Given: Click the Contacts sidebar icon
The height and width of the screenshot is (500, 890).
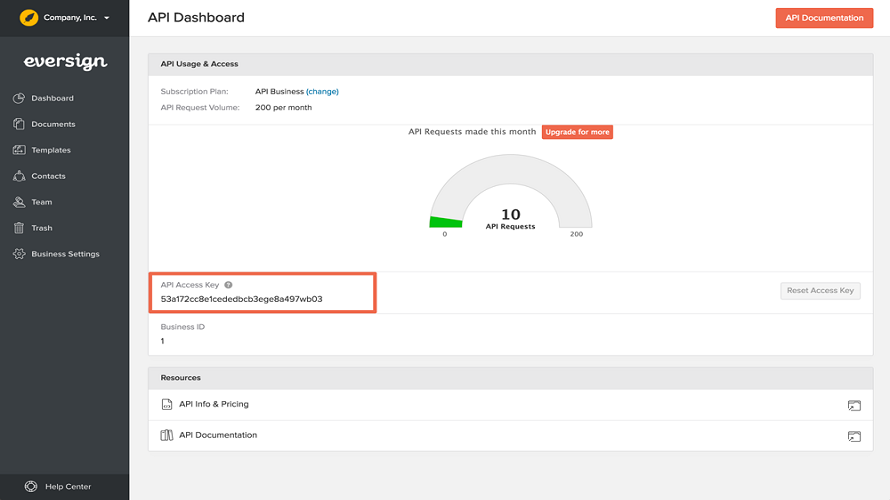Looking at the screenshot, I should [19, 176].
